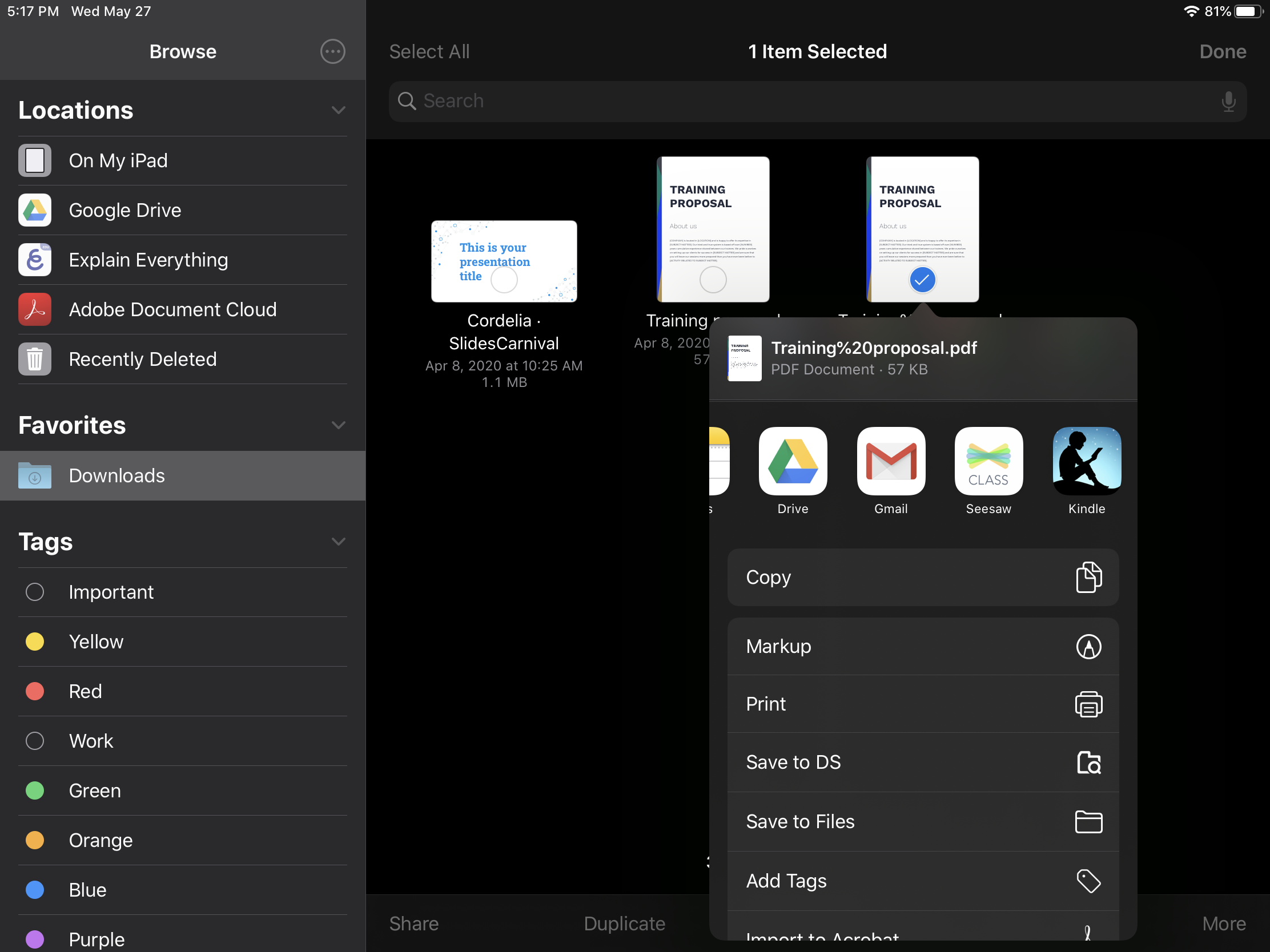Tap the Copy documents icon
Image resolution: width=1270 pixels, height=952 pixels.
1088,577
